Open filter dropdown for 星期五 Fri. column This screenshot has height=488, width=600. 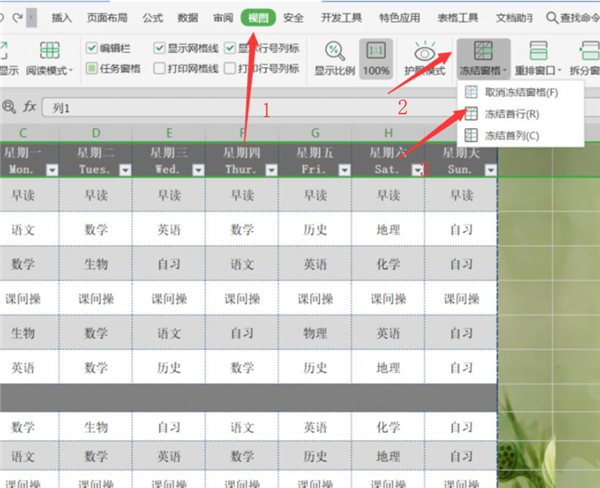[344, 171]
